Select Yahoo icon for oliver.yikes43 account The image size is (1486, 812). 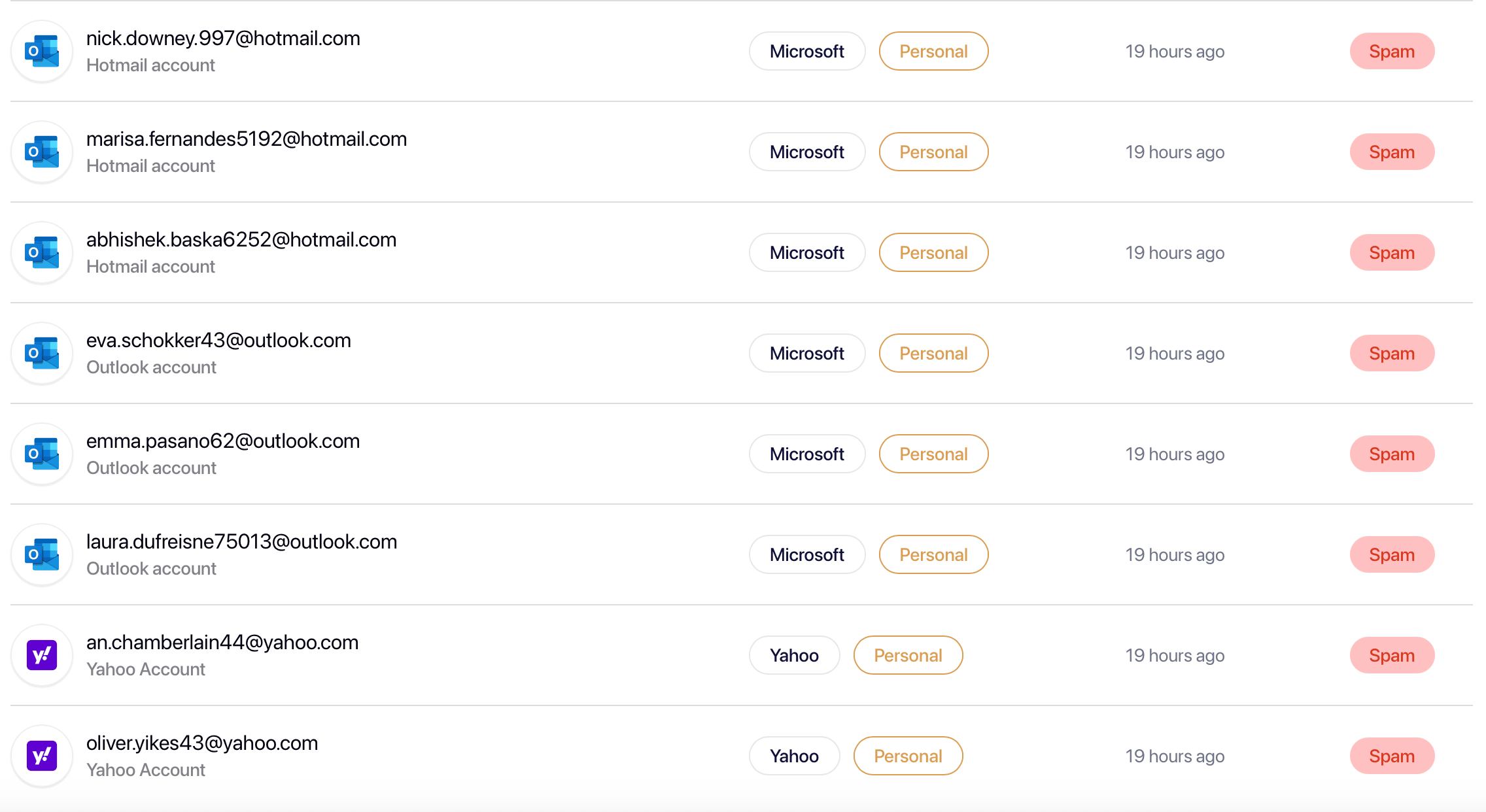tap(42, 756)
